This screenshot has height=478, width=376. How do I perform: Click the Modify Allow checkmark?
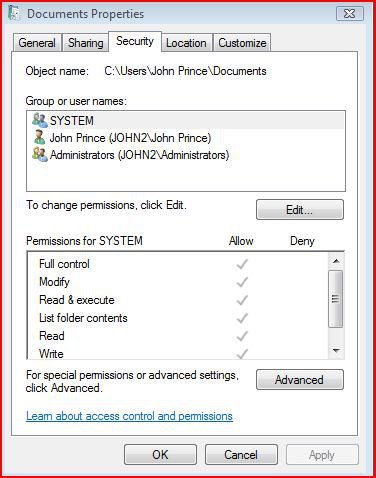tap(242, 282)
